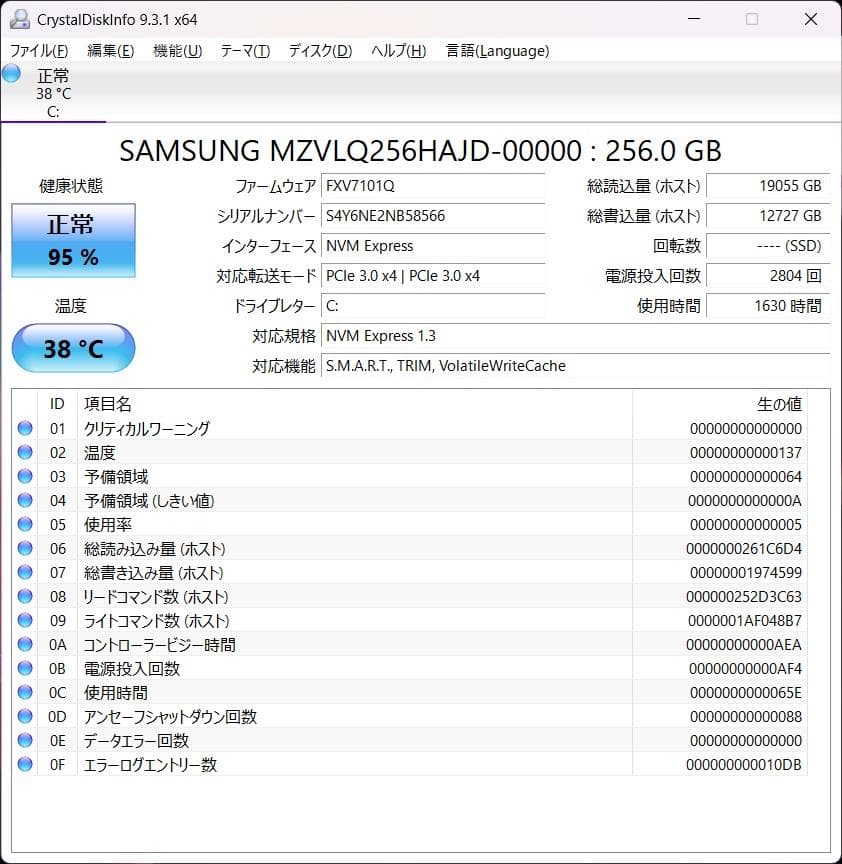842x864 pixels.
Task: Click the シリアルナンバー value field
Action: click(433, 216)
